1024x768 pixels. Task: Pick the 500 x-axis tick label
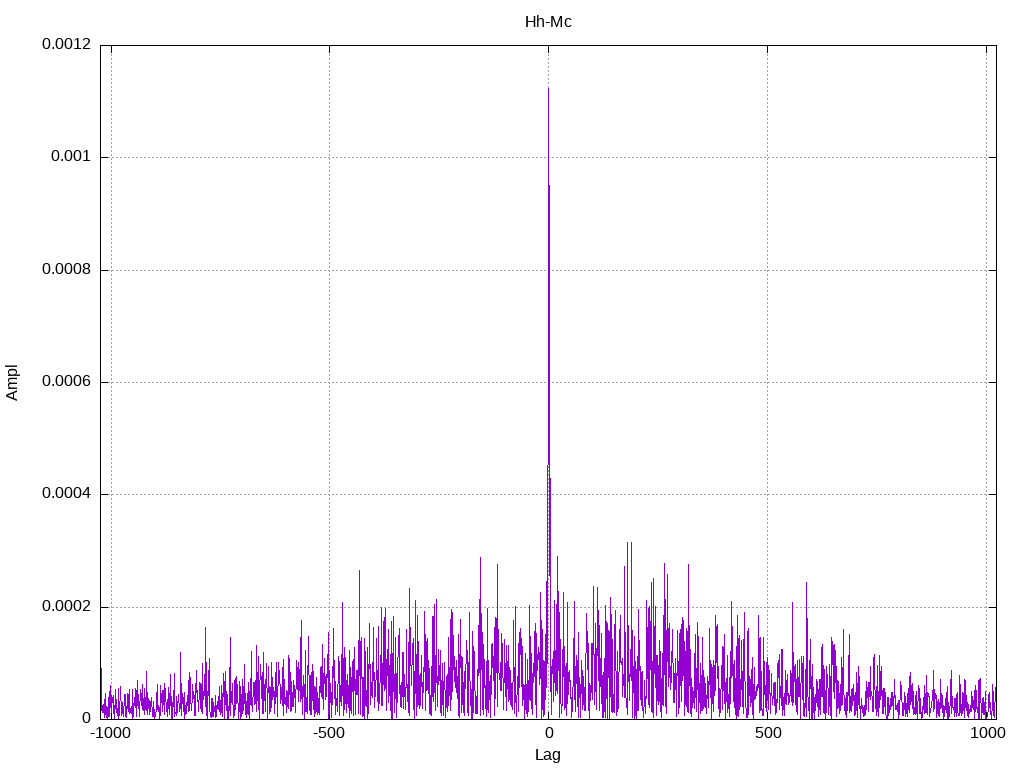click(767, 733)
